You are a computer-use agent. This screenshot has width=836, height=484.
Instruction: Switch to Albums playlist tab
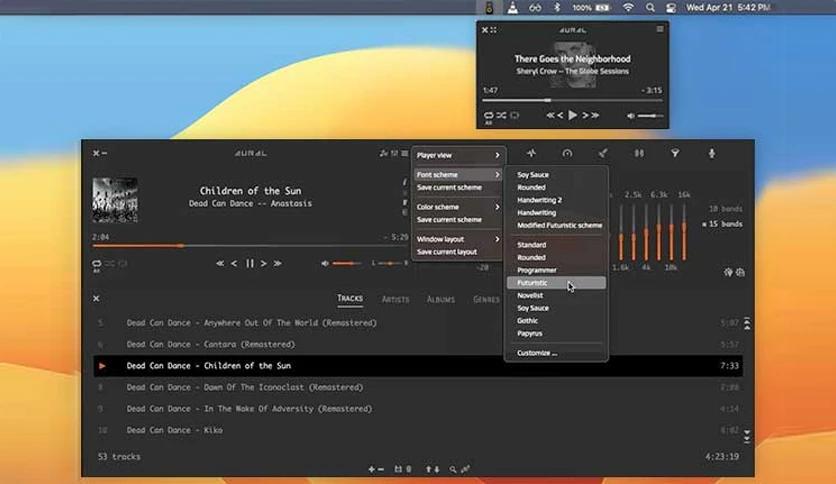coord(441,299)
